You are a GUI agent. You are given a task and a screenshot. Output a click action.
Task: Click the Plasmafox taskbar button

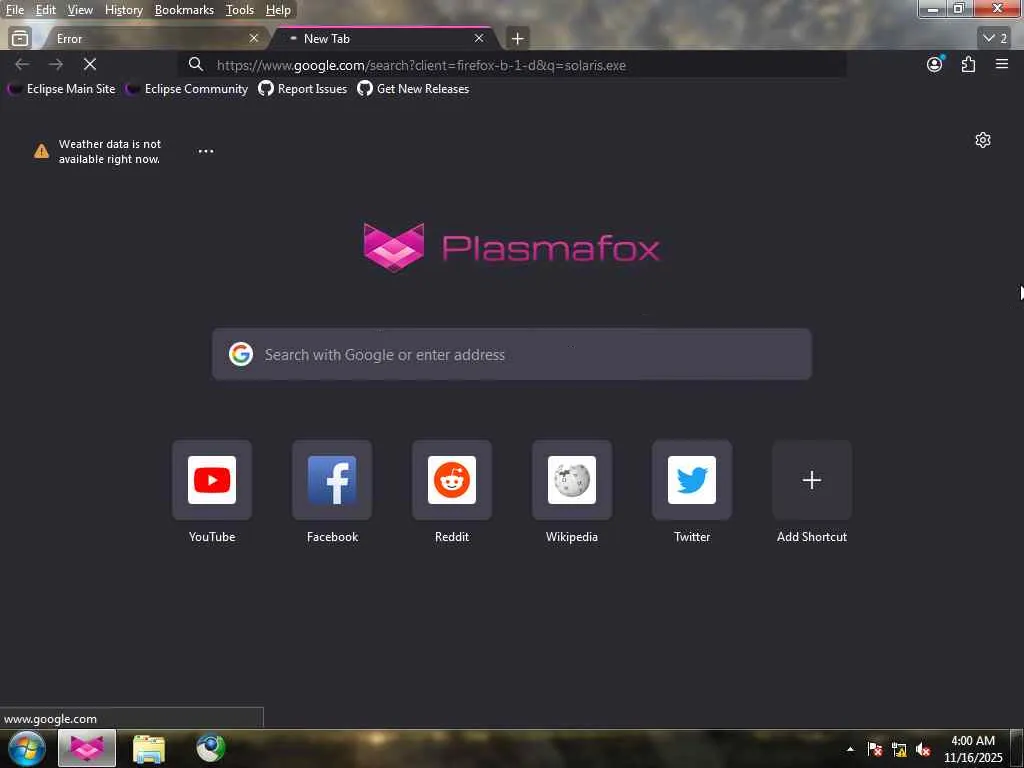click(x=87, y=748)
